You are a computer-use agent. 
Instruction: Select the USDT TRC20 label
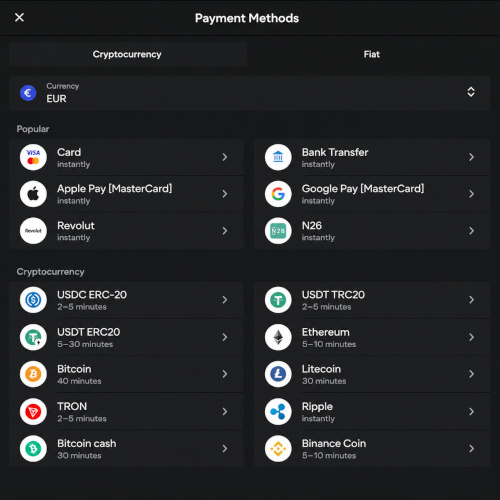point(333,295)
